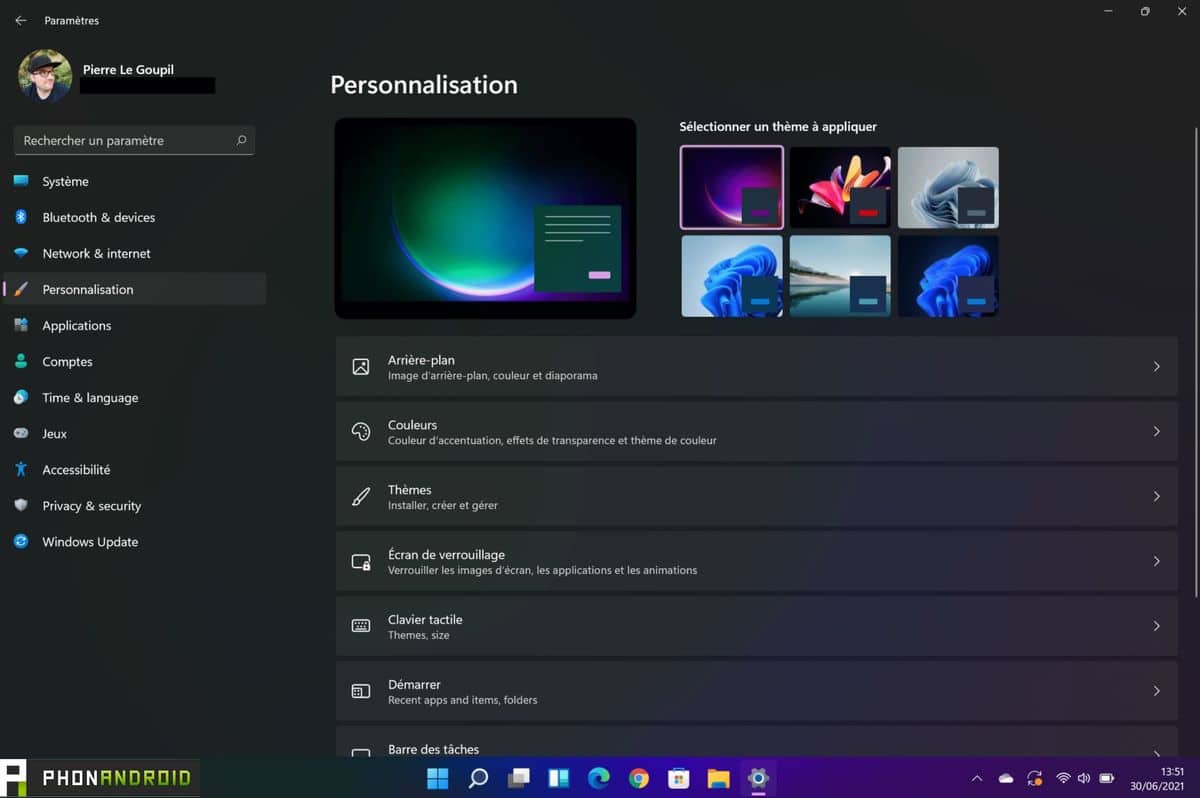Click the Settings gear icon on taskbar

758,778
